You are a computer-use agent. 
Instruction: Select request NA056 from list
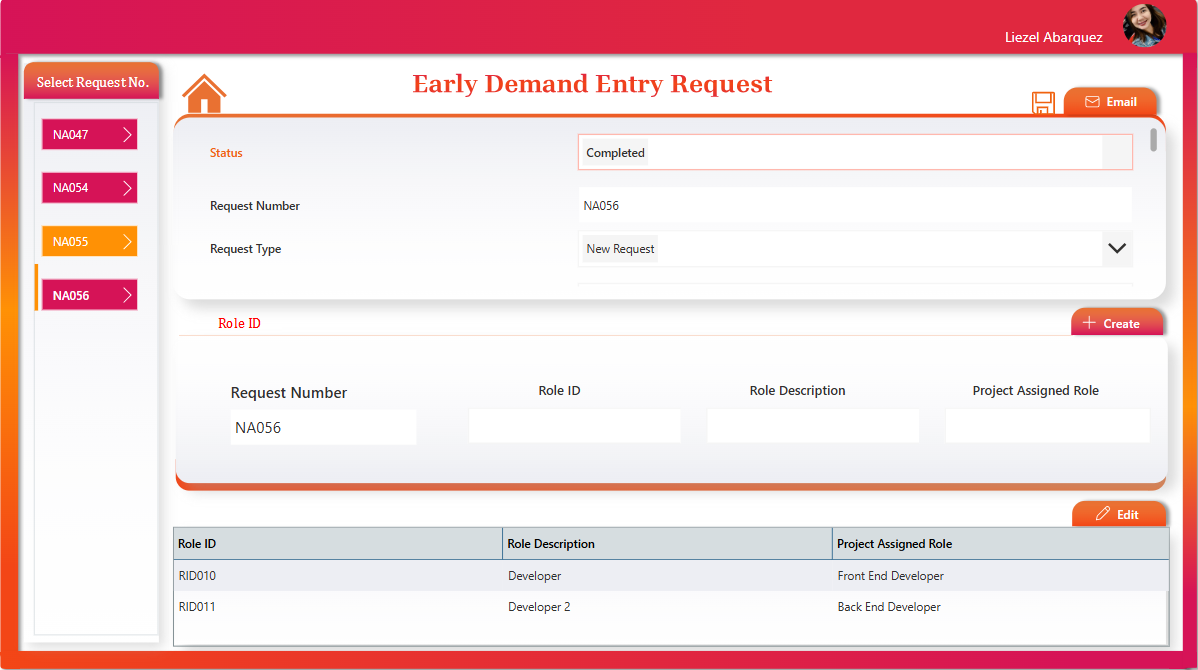(x=89, y=295)
